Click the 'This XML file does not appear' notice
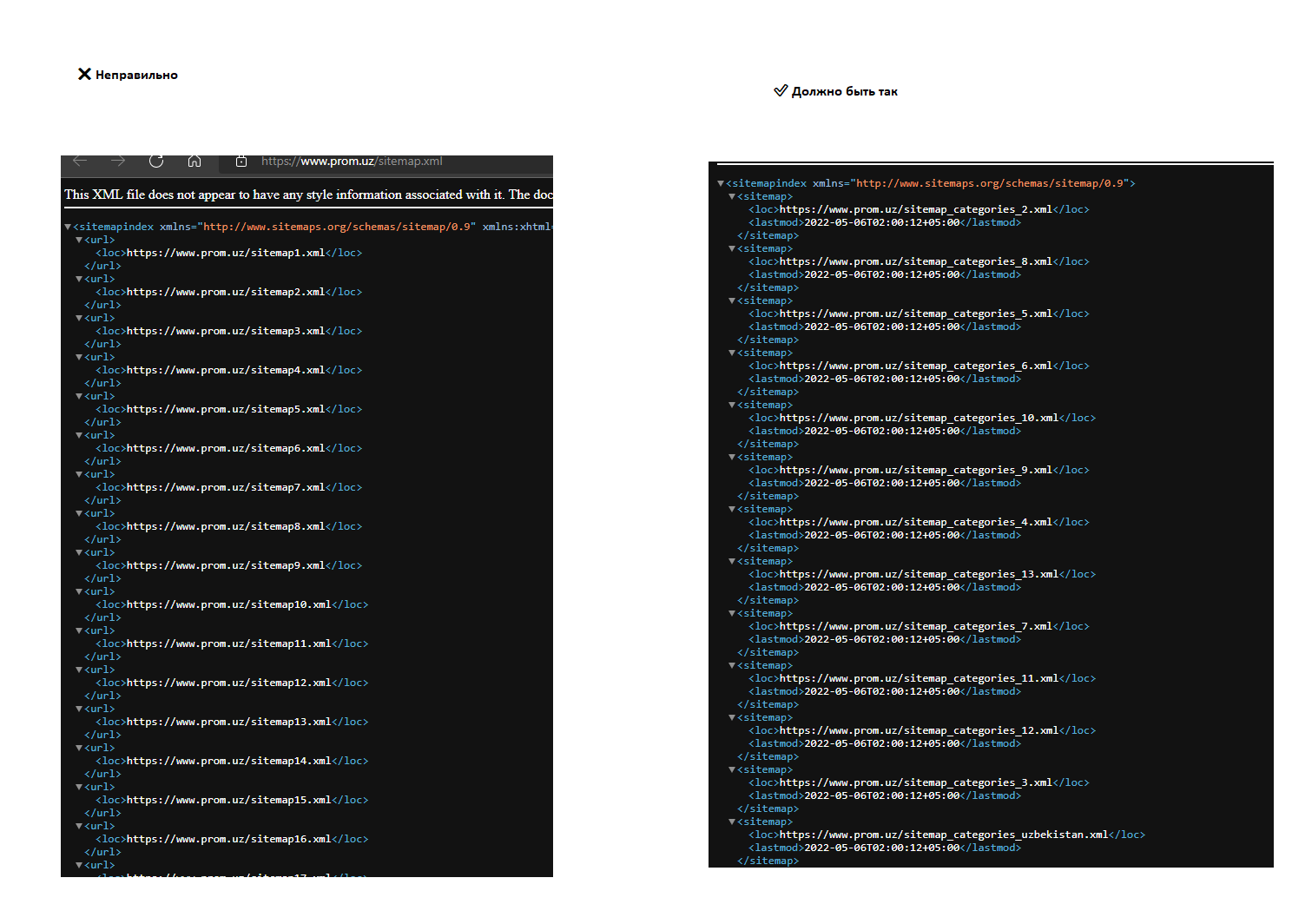1292x924 pixels. 308,195
